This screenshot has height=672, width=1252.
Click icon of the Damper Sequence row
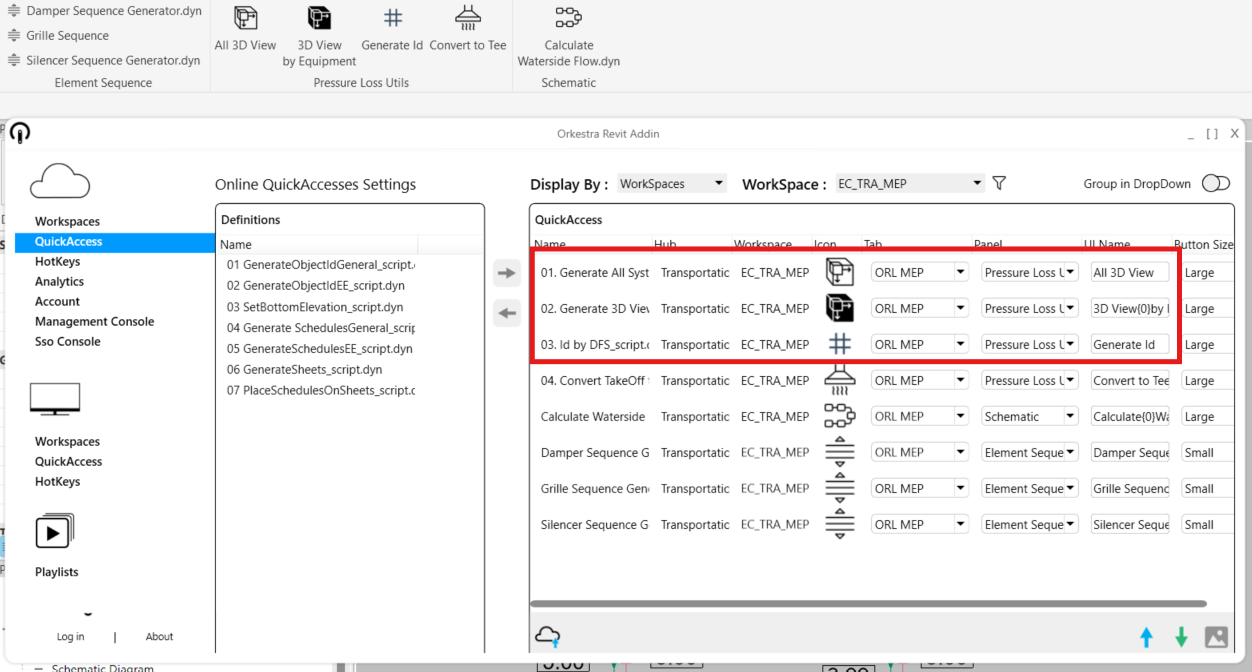coord(839,452)
